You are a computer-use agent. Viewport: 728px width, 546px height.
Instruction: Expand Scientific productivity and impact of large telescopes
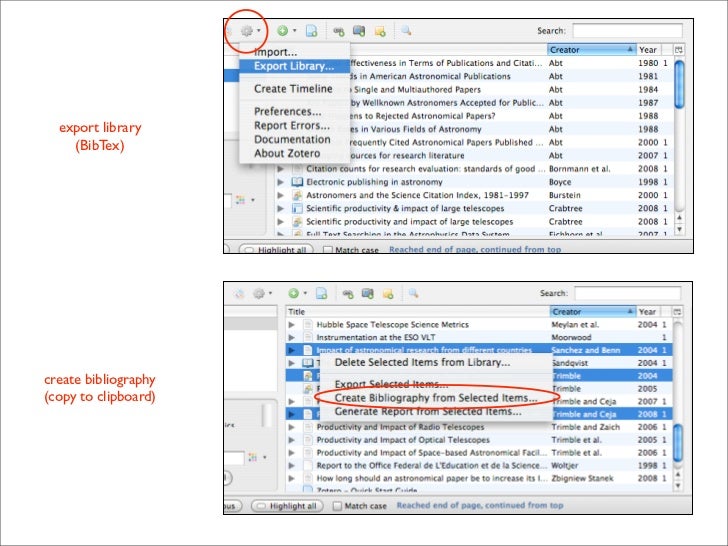(280, 222)
